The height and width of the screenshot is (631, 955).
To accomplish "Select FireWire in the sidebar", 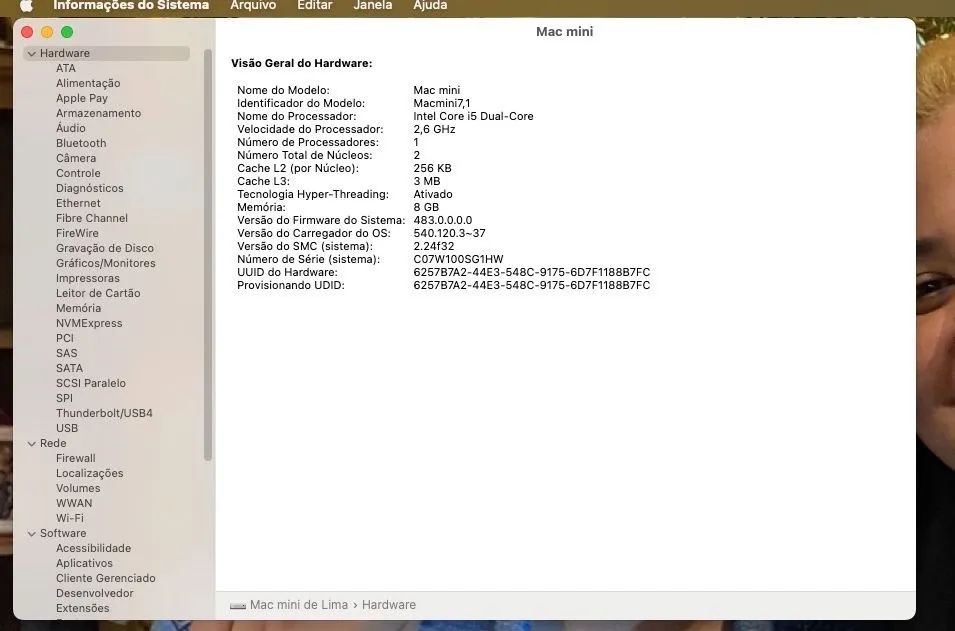I will 77,233.
